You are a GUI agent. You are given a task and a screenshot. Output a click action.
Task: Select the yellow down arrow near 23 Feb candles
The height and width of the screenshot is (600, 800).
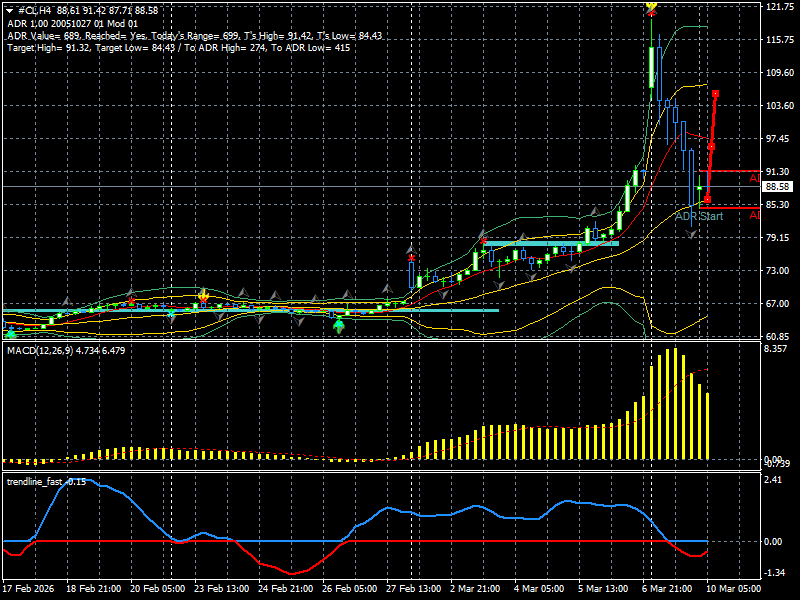pos(204,294)
